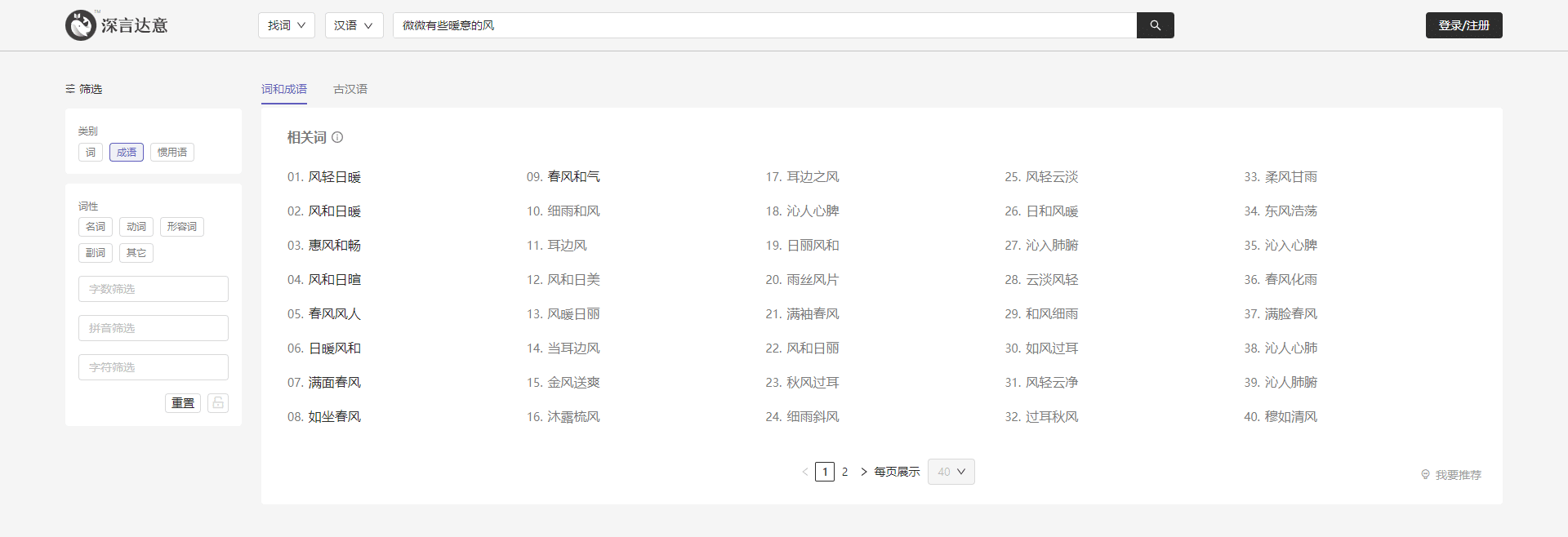Click the 重置 reset button
This screenshot has height=537, width=1568.
pyautogui.click(x=183, y=402)
